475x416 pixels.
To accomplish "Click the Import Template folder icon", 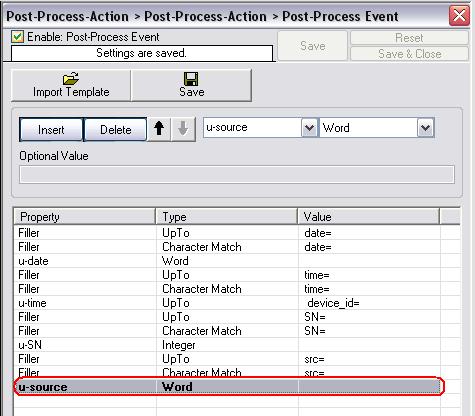I will (x=71, y=79).
